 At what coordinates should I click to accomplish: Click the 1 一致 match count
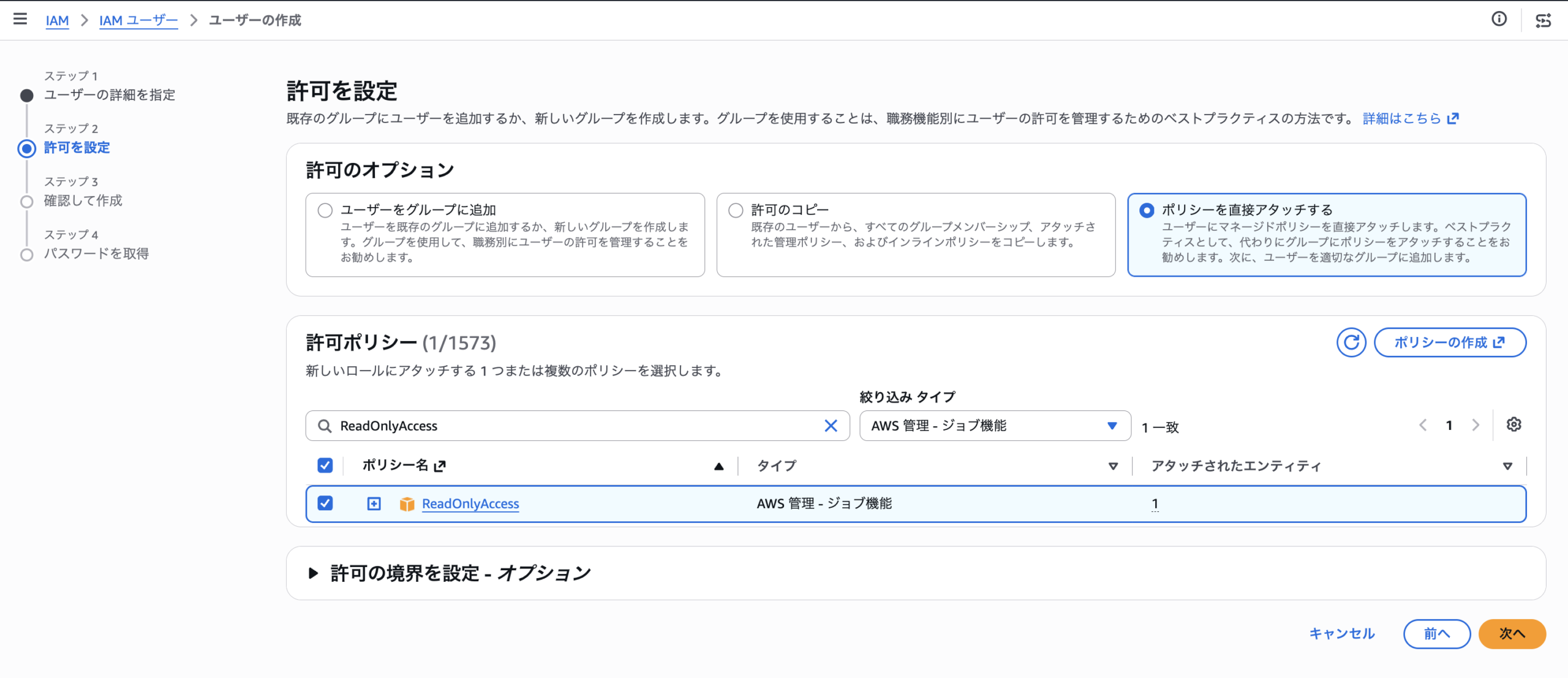click(1160, 427)
